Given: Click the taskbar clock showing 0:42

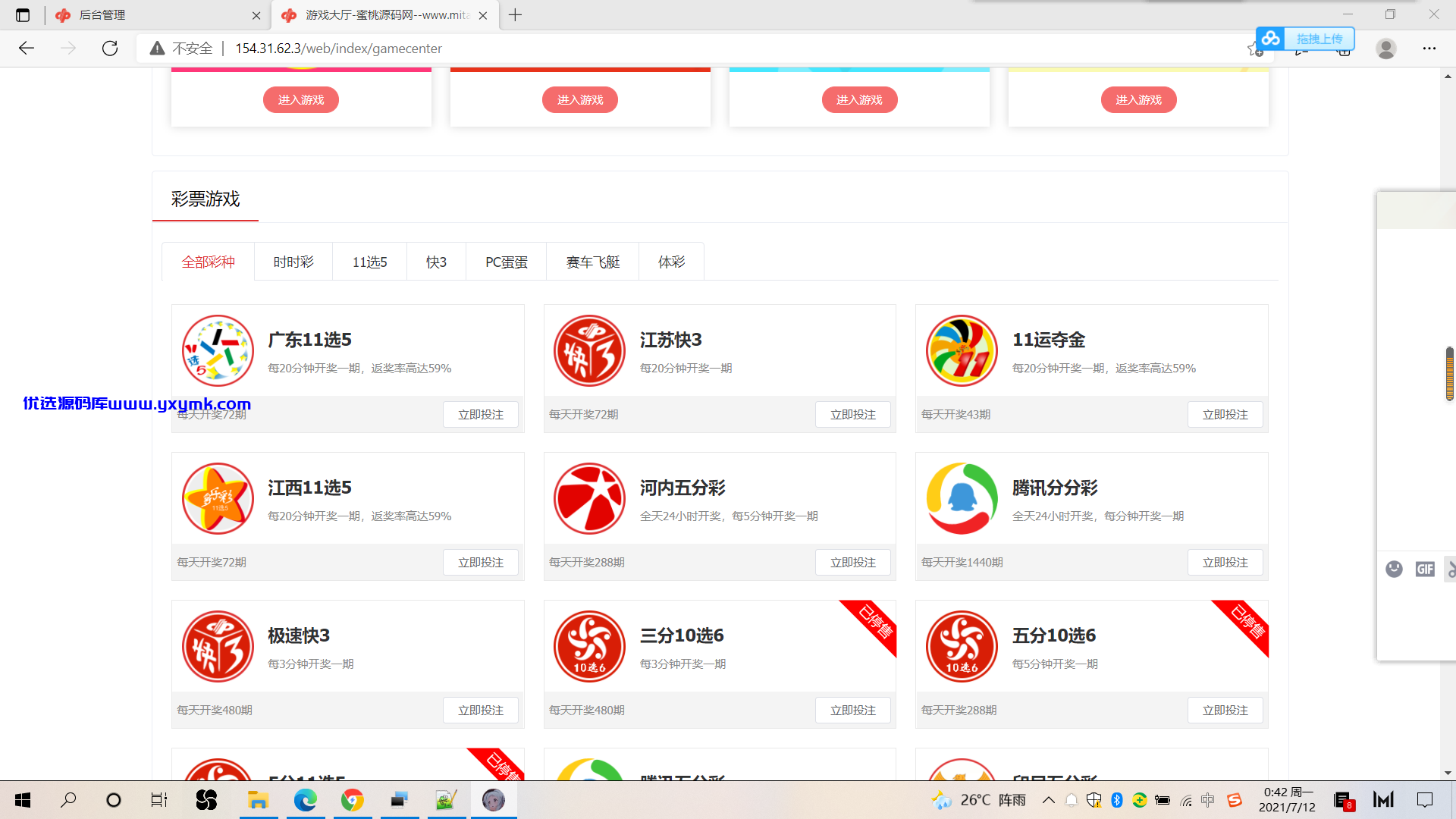Looking at the screenshot, I should click(1288, 800).
